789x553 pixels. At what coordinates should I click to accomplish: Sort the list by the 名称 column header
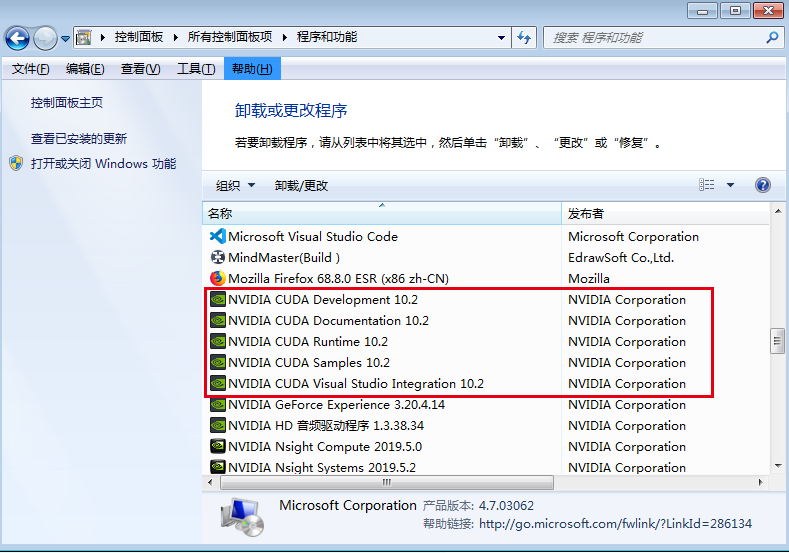click(x=382, y=213)
